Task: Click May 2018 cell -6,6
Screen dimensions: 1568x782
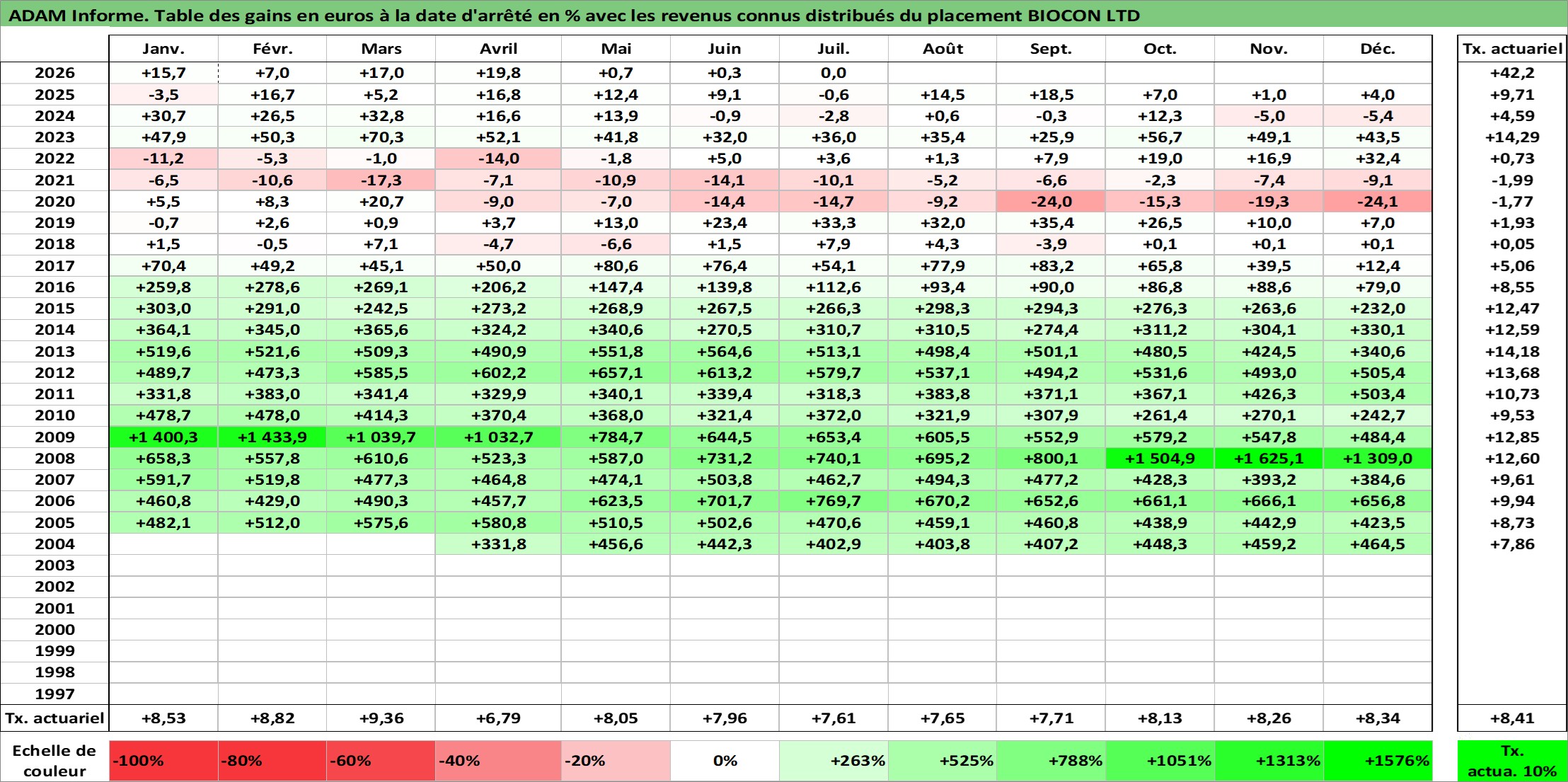Action: pyautogui.click(x=616, y=244)
